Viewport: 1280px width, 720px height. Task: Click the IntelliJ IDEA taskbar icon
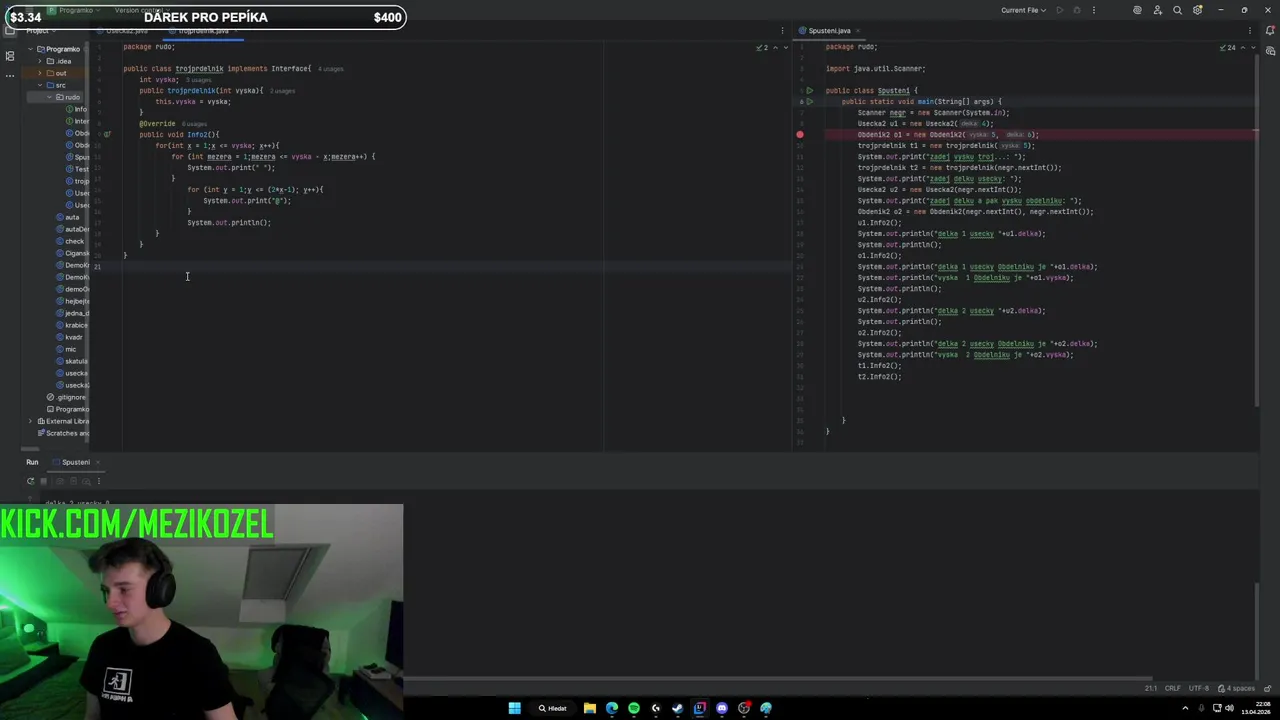point(700,708)
